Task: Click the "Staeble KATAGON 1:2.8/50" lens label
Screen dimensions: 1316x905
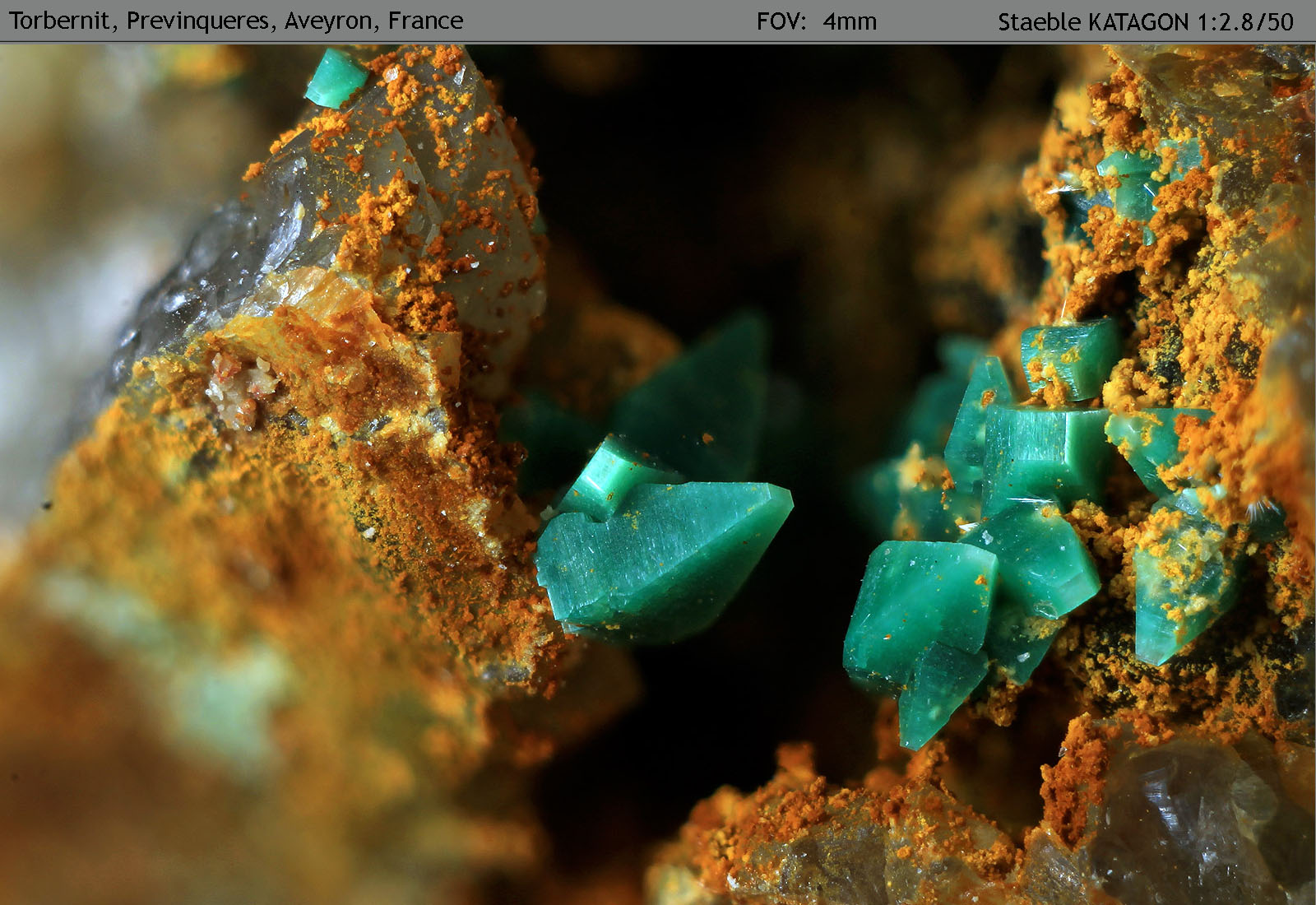Action: point(1145,21)
